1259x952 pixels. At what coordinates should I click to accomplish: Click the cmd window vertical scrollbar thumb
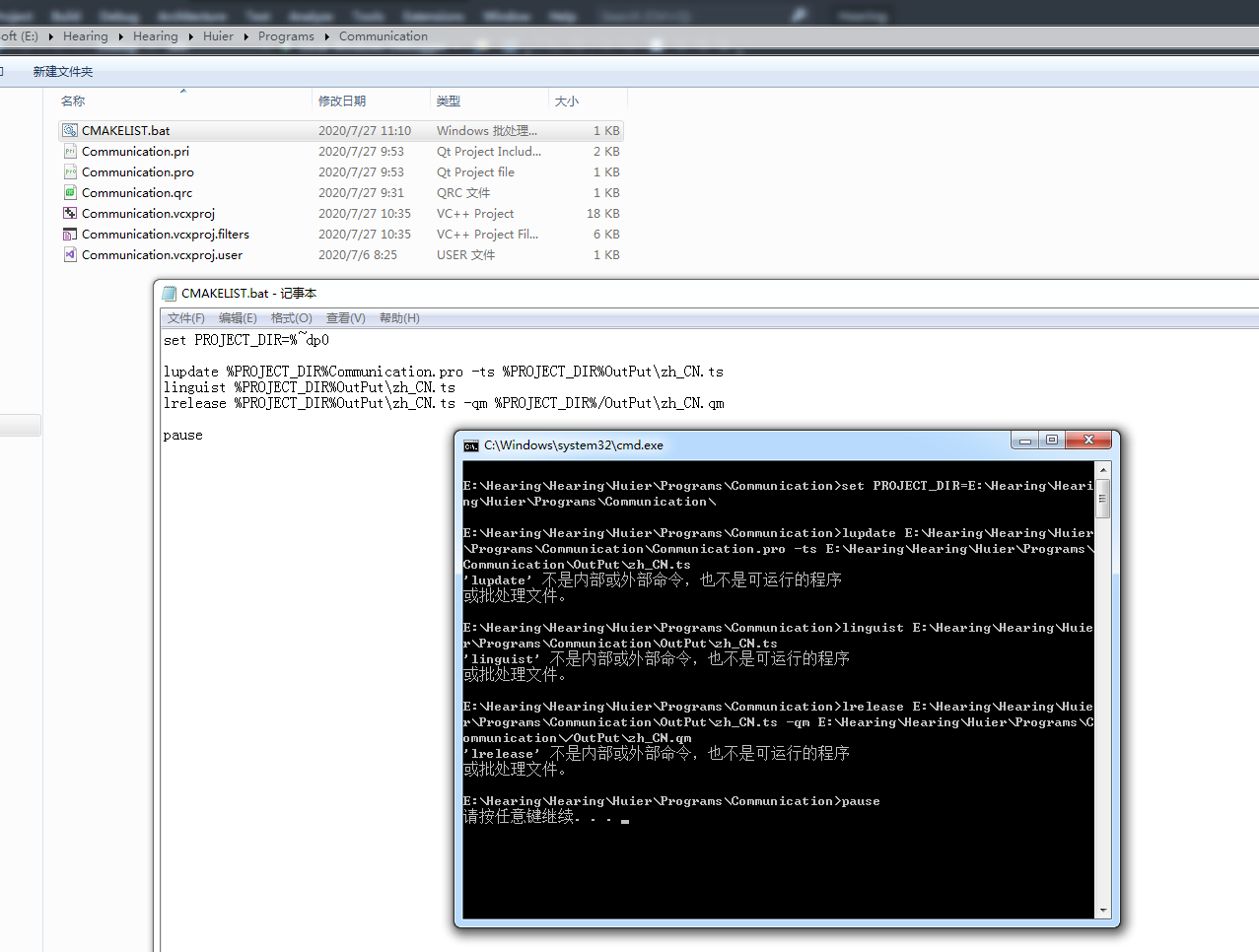tap(1103, 498)
